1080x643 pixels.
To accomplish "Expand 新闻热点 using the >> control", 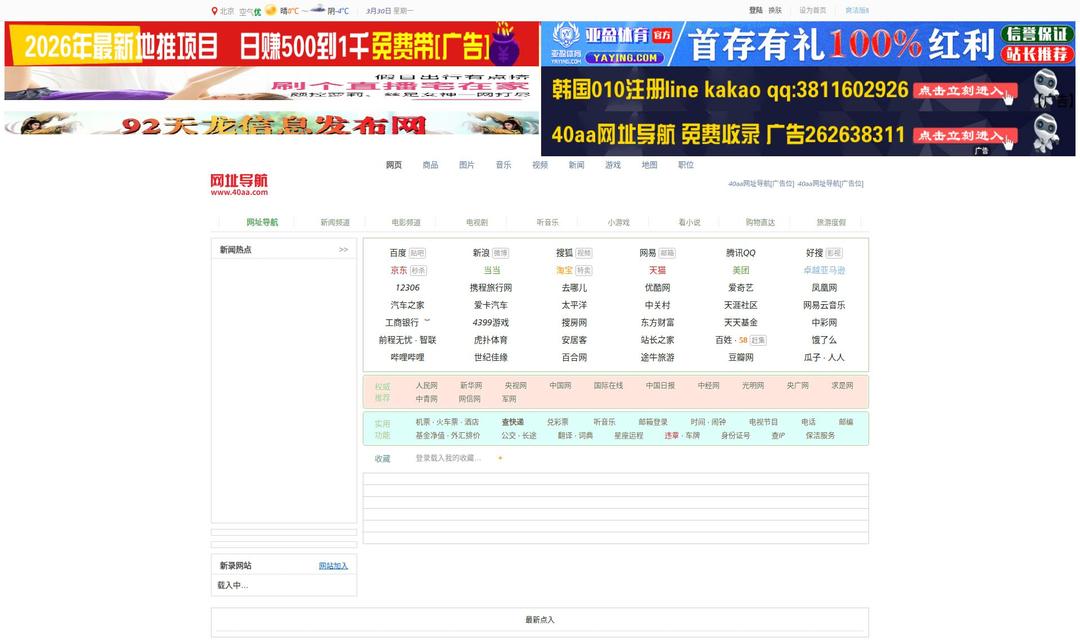I will point(343,249).
